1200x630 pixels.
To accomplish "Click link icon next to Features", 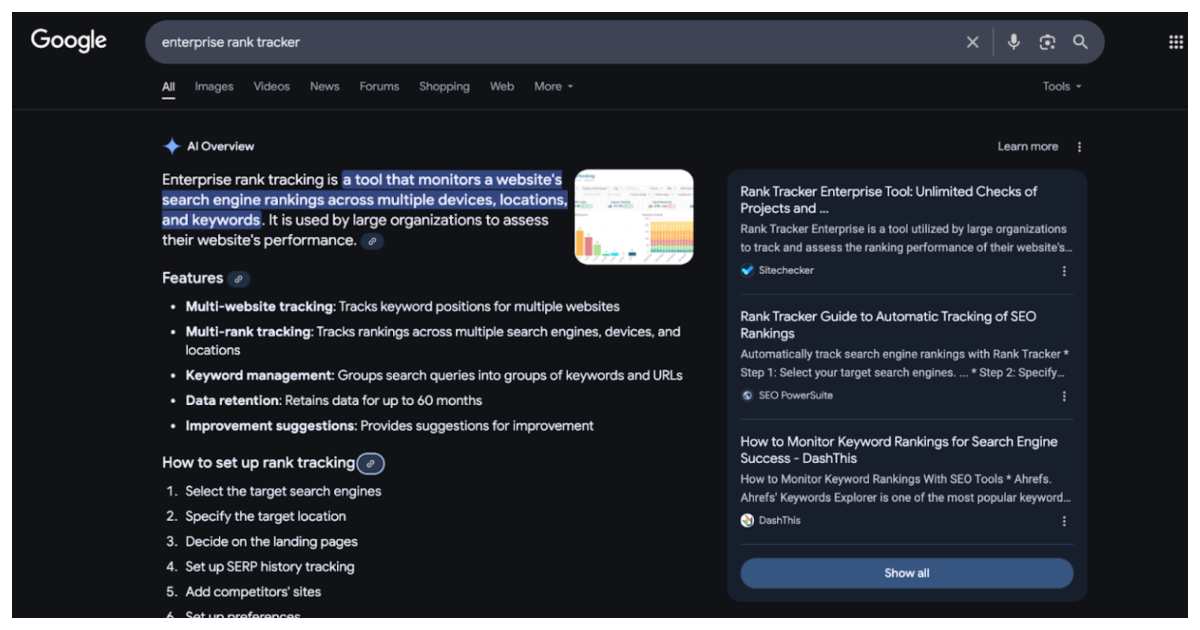I will click(x=238, y=279).
